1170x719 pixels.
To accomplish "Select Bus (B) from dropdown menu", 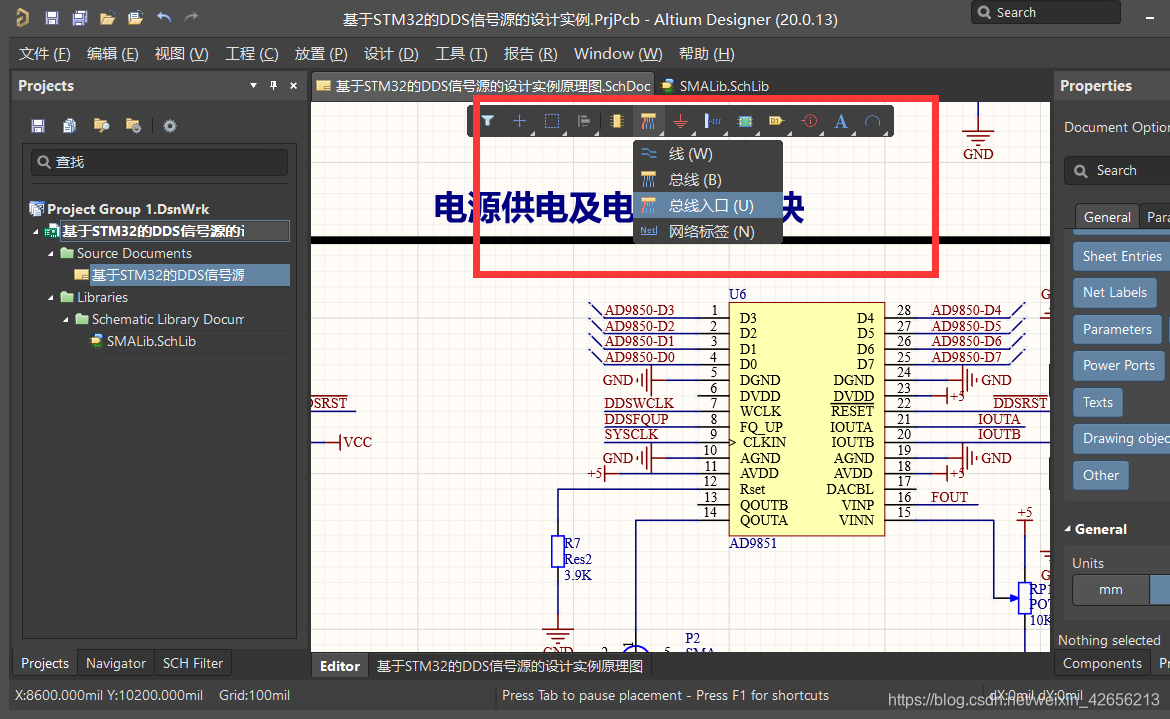I will [708, 180].
